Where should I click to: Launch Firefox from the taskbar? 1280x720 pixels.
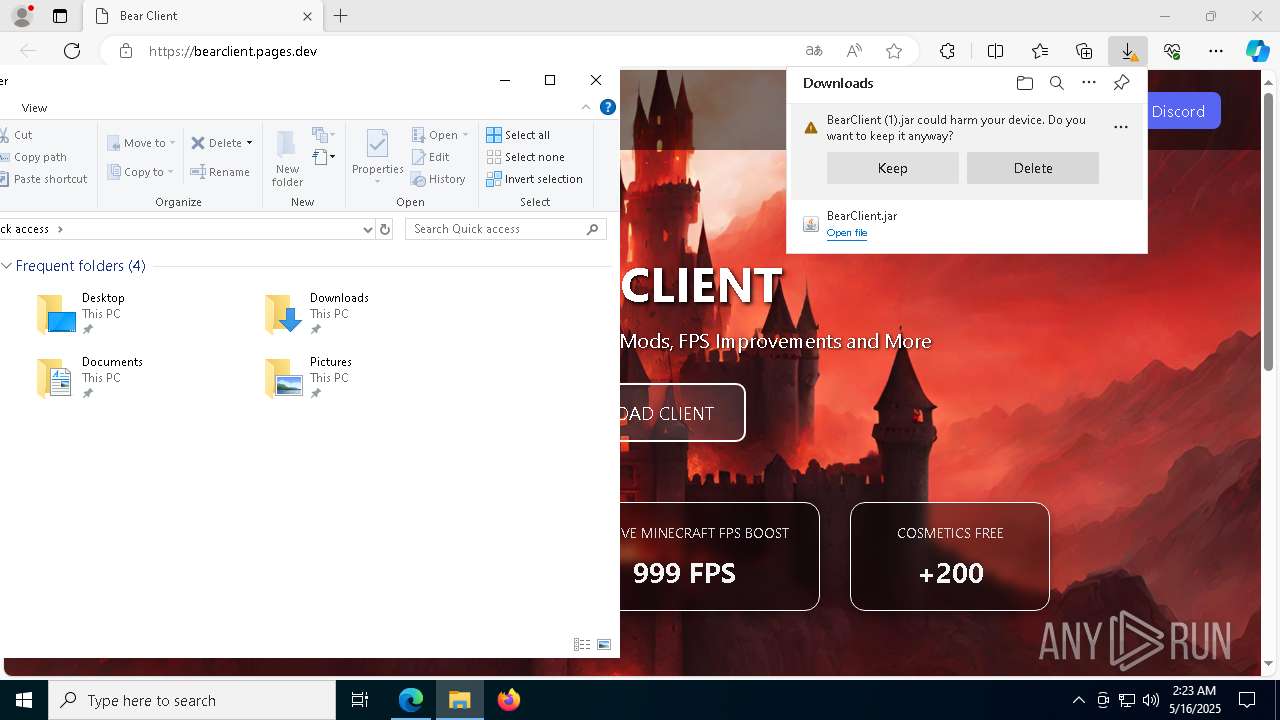509,700
